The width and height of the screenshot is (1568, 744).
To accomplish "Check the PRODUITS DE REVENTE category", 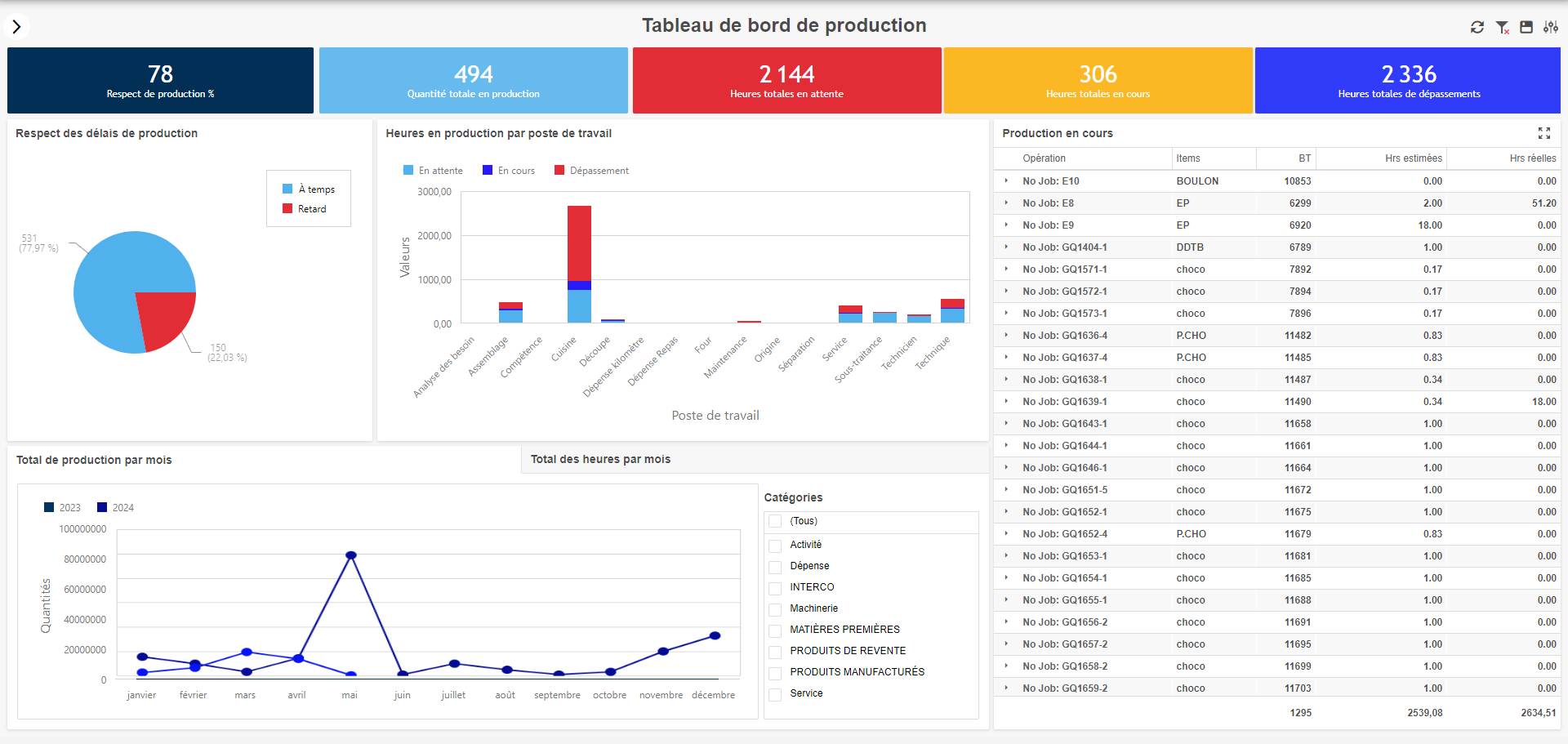I will coord(776,652).
